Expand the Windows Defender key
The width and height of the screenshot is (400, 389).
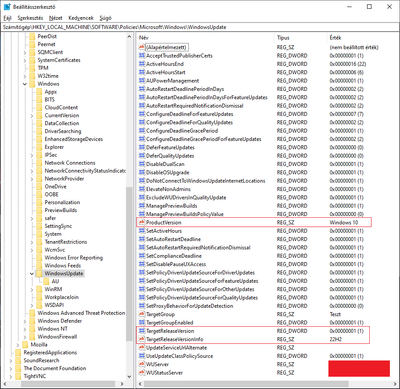(x=25, y=321)
